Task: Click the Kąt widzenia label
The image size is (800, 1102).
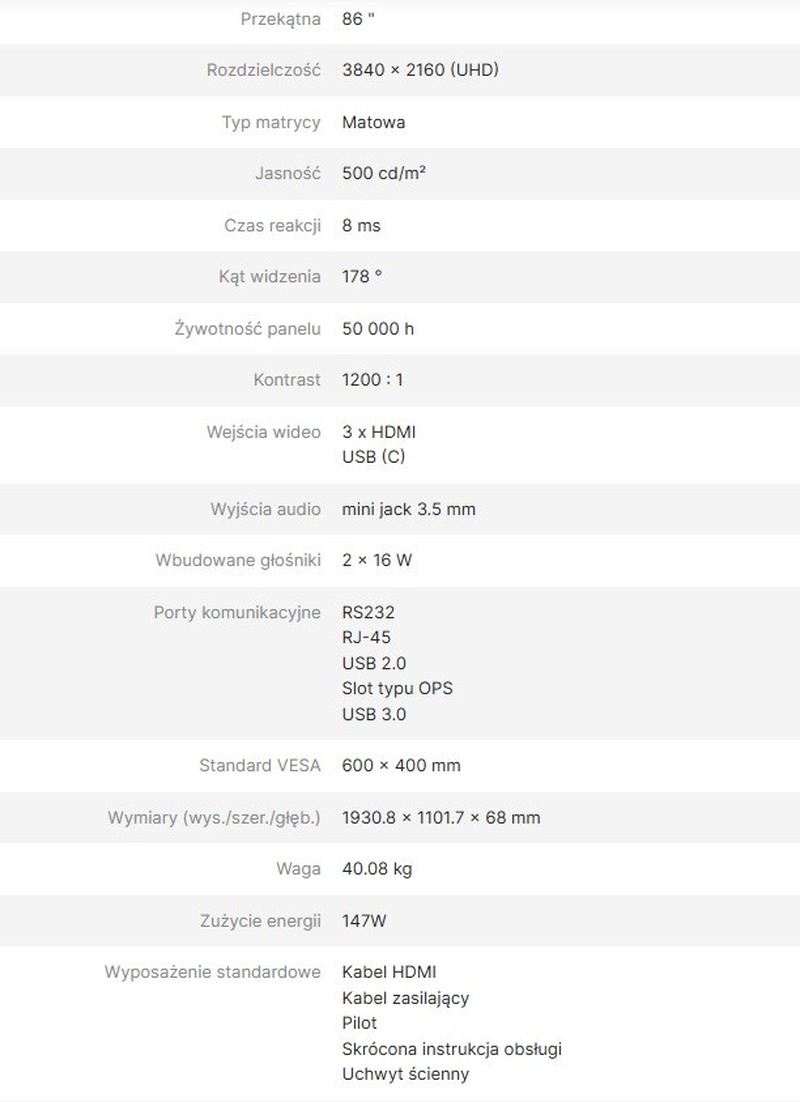Action: 270,277
